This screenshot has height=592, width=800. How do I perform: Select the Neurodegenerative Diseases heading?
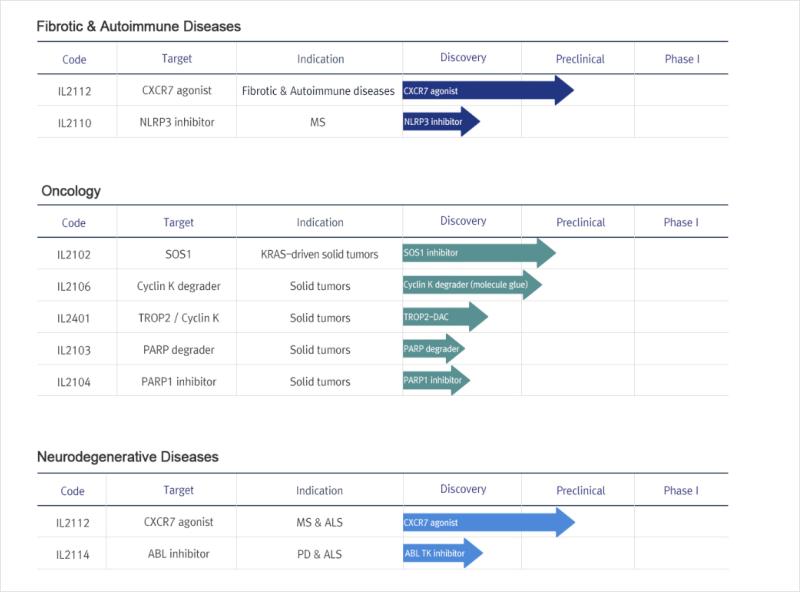(x=127, y=457)
